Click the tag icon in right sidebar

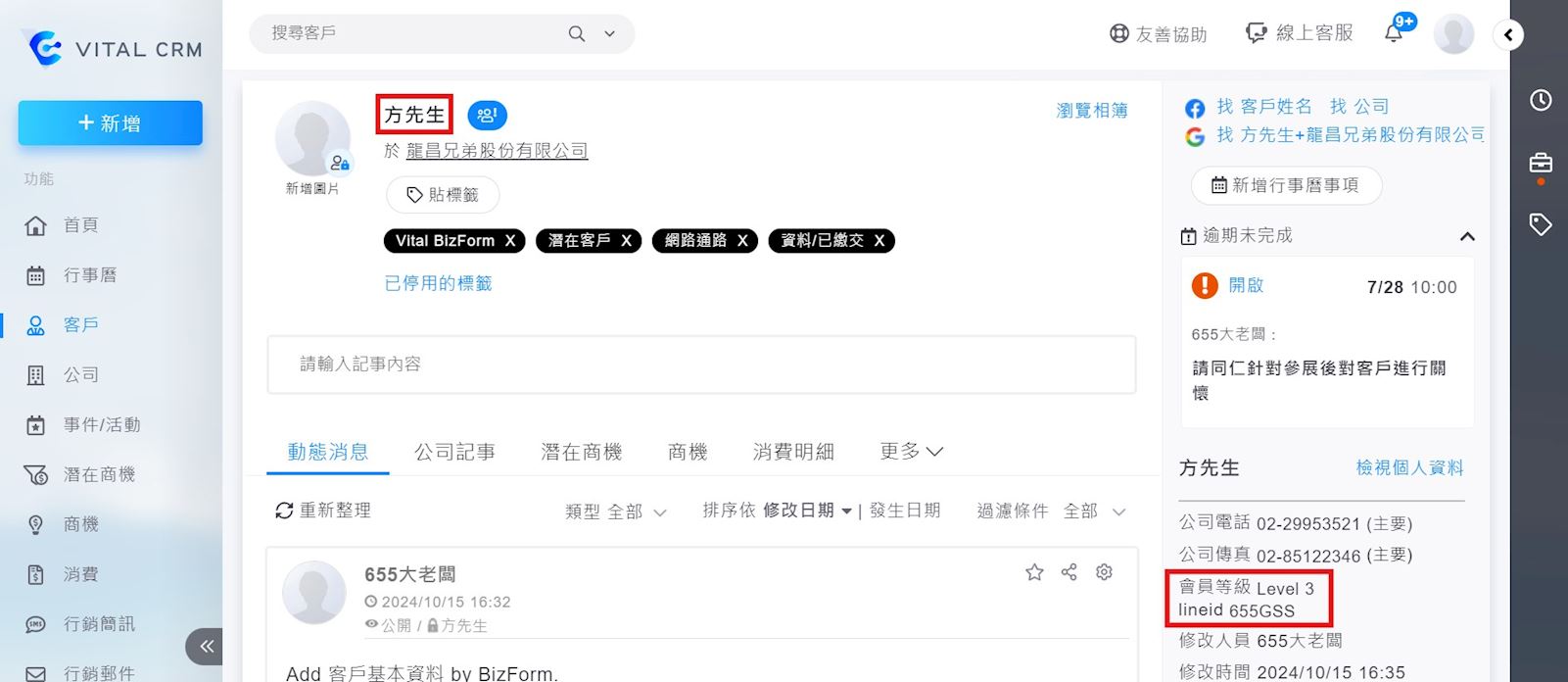pyautogui.click(x=1541, y=224)
